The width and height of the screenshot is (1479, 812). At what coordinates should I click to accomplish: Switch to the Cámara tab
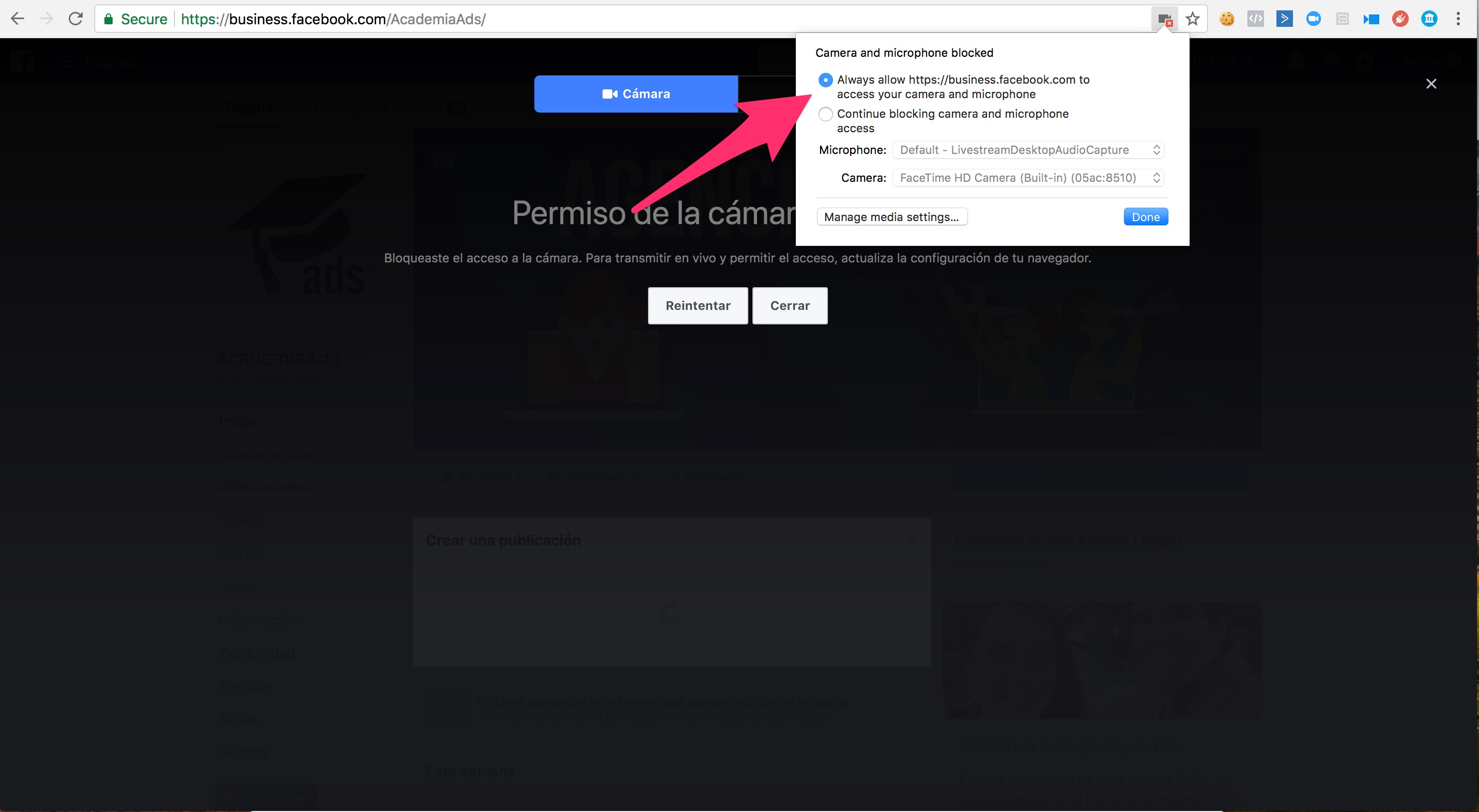click(x=636, y=93)
